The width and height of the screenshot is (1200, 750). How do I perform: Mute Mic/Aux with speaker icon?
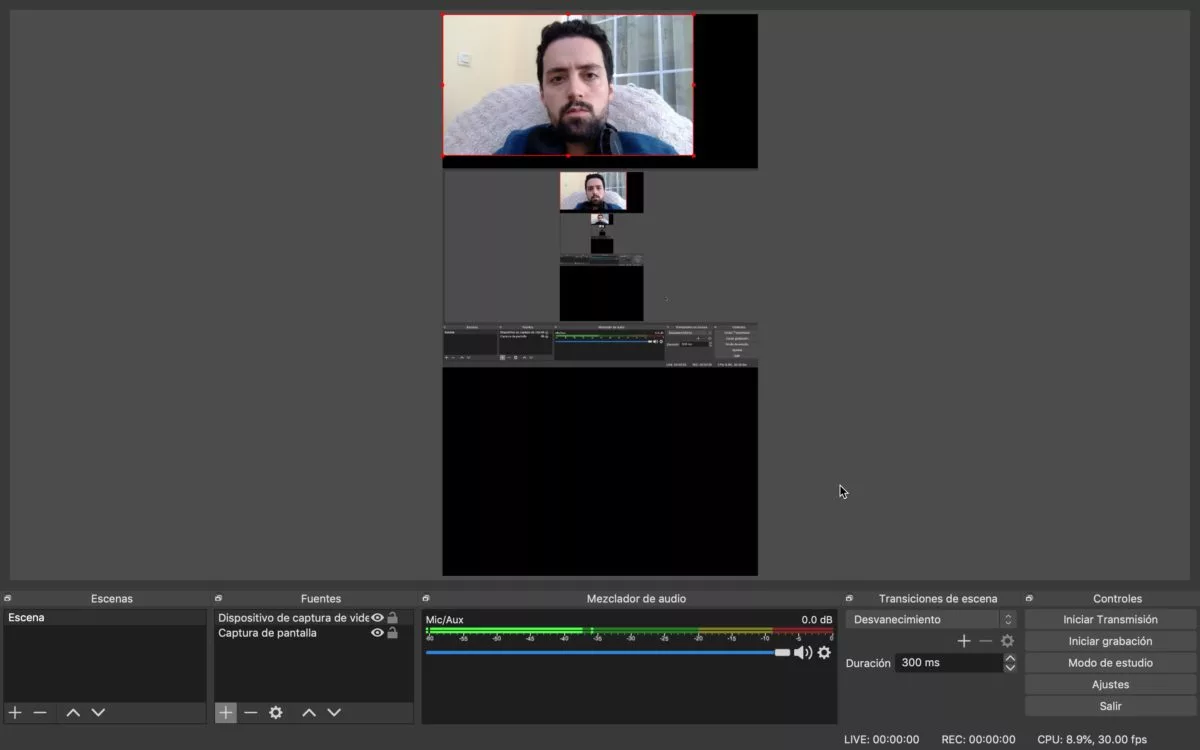(x=802, y=653)
